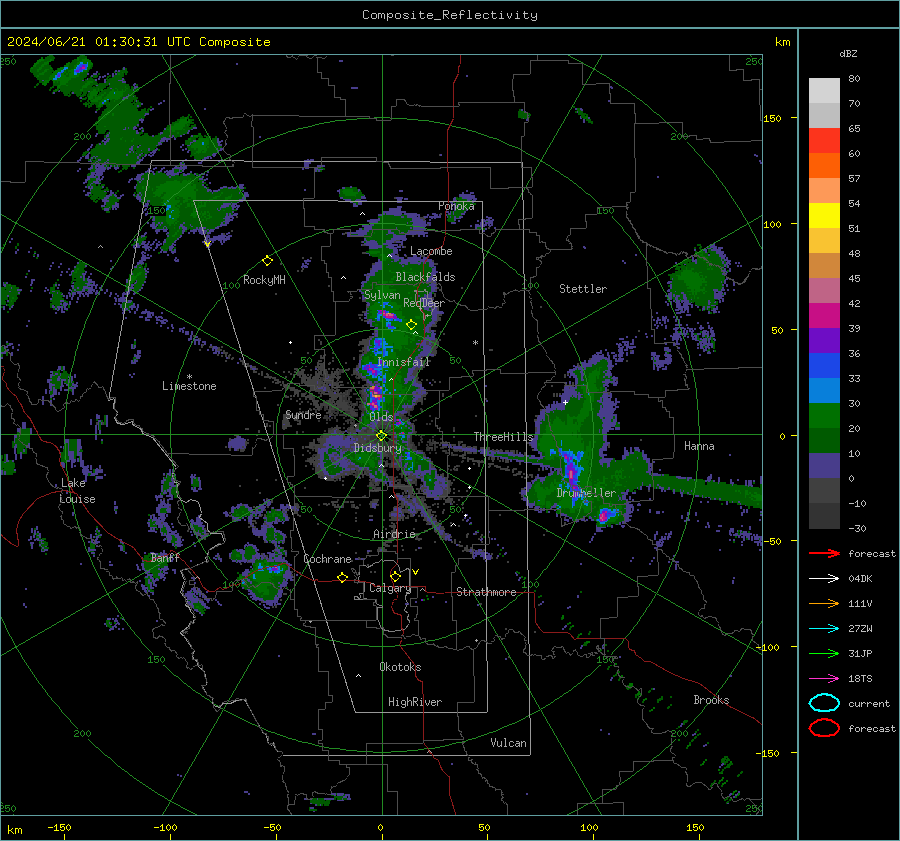
Task: Click the Lake Louise label on map
Action: coord(77,491)
